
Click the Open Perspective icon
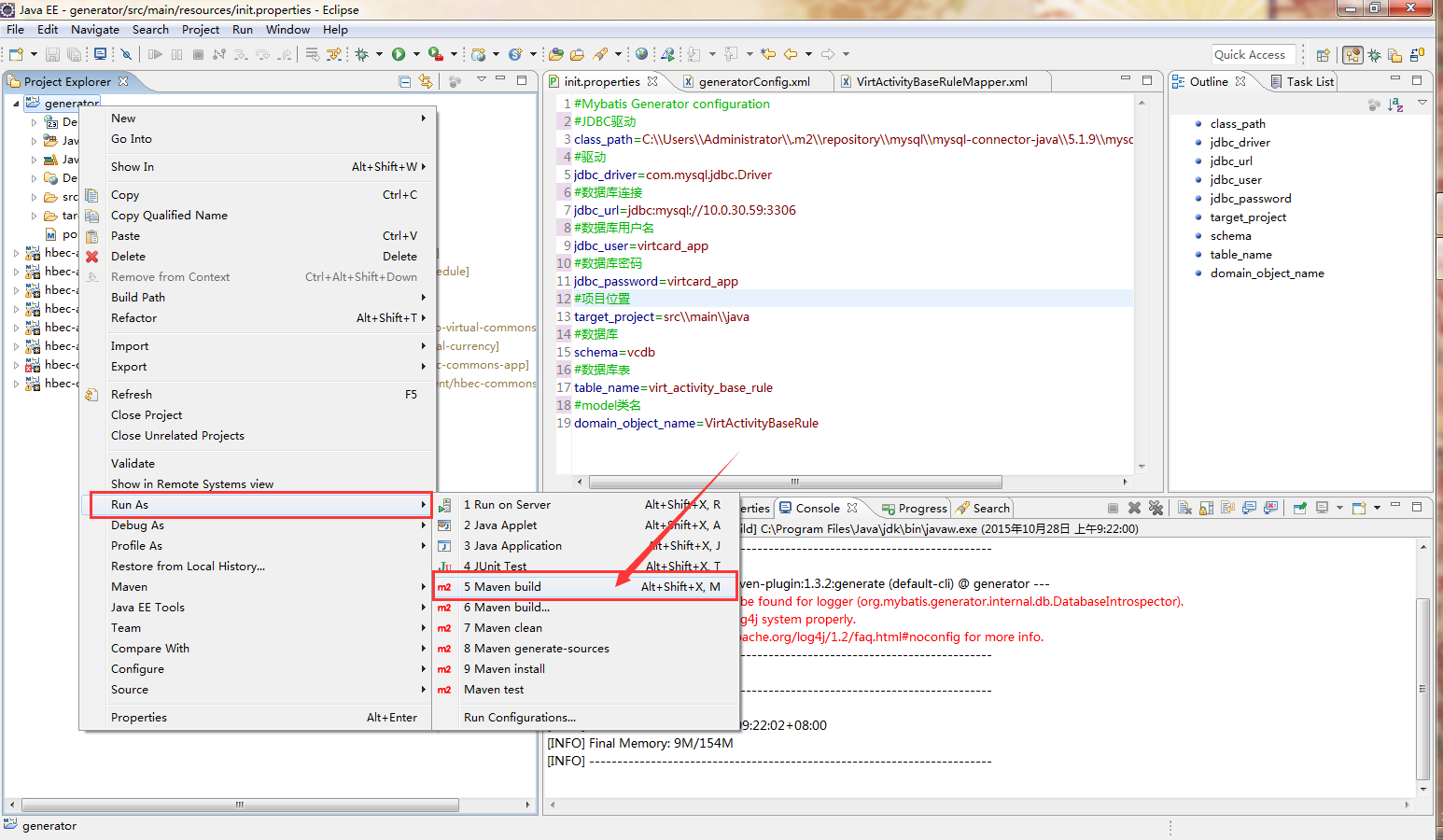point(1323,55)
